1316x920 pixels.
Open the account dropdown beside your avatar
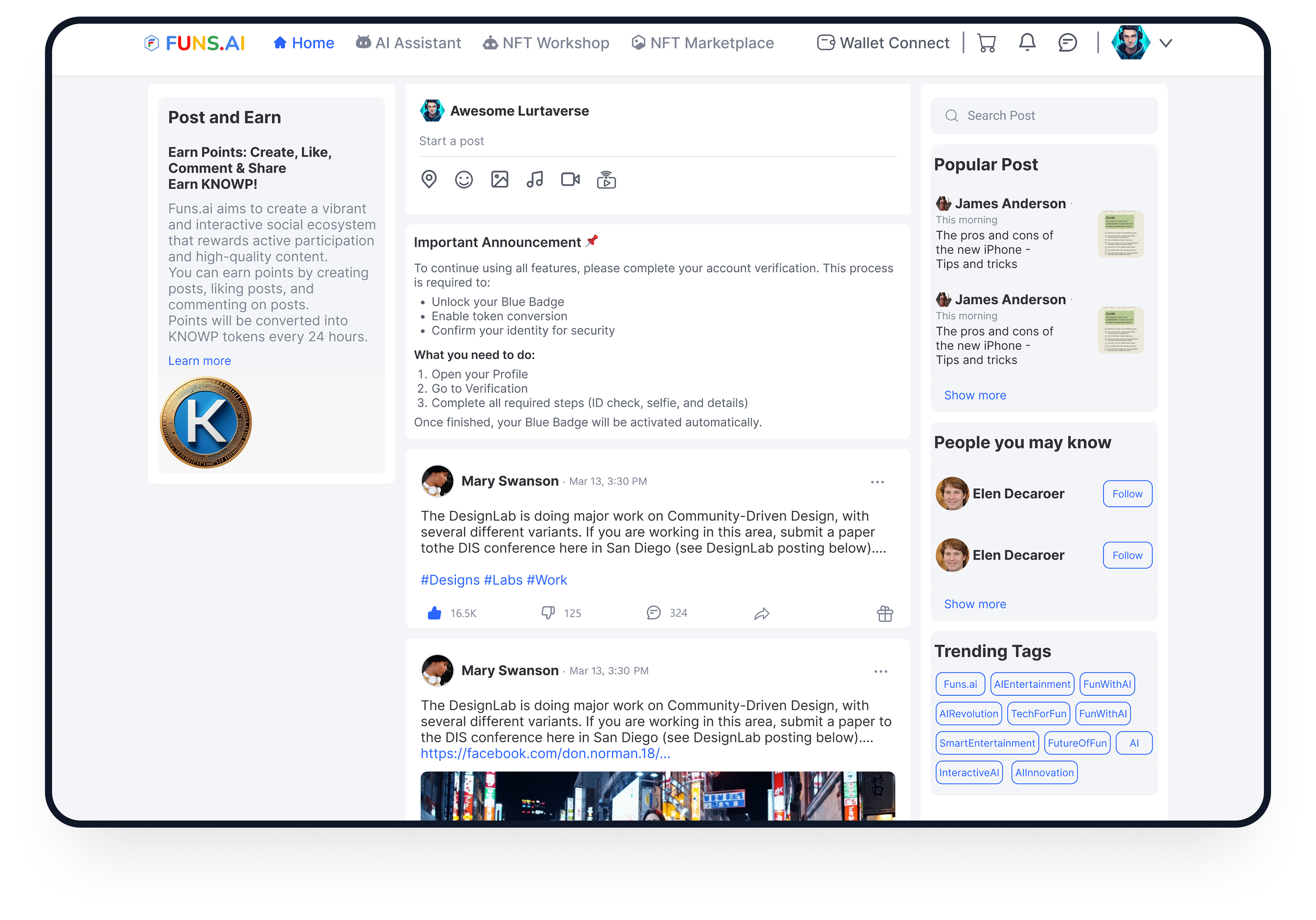[1165, 43]
